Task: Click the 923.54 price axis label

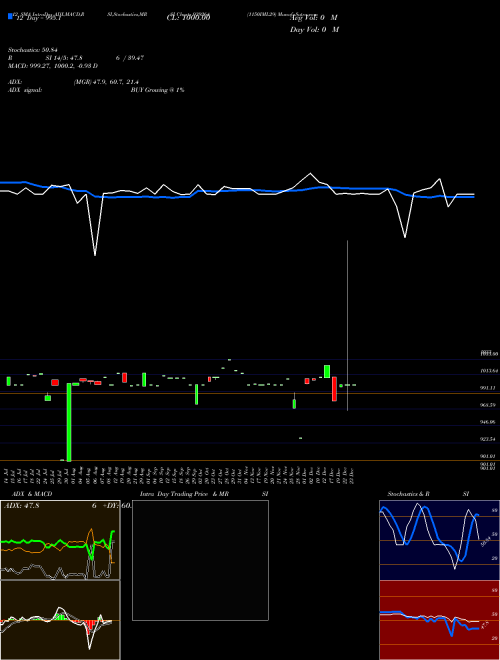Action: point(488,439)
